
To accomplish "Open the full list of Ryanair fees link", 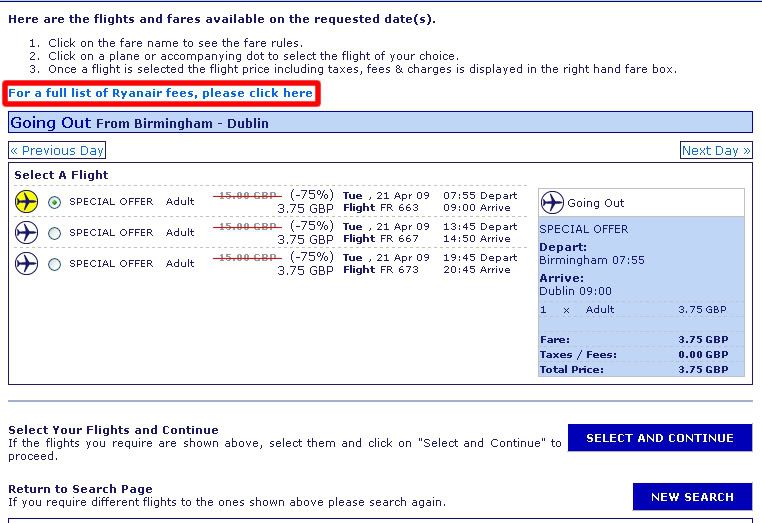I will pyautogui.click(x=160, y=93).
